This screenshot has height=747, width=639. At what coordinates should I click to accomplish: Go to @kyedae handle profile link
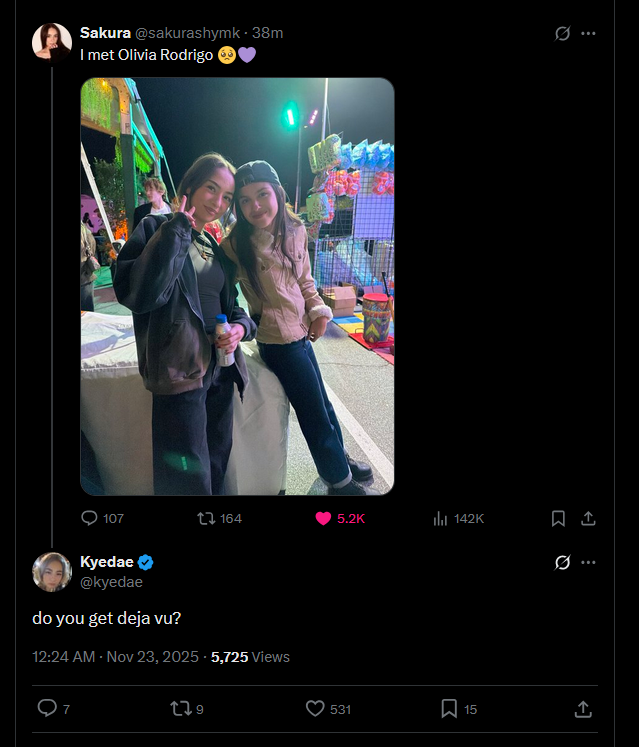111,582
